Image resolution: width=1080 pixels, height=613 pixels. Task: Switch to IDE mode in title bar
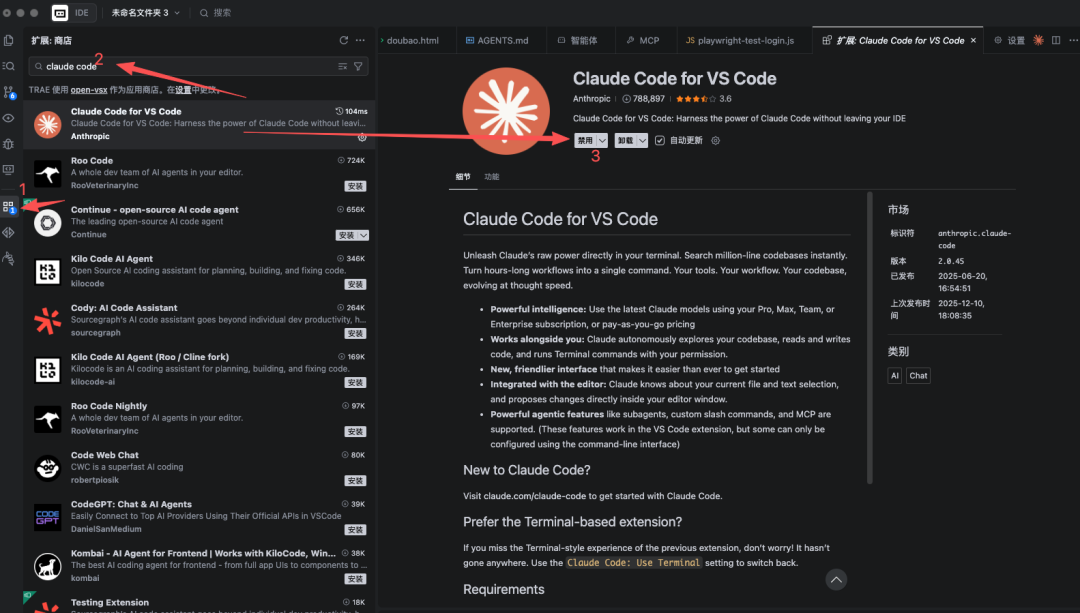(82, 12)
